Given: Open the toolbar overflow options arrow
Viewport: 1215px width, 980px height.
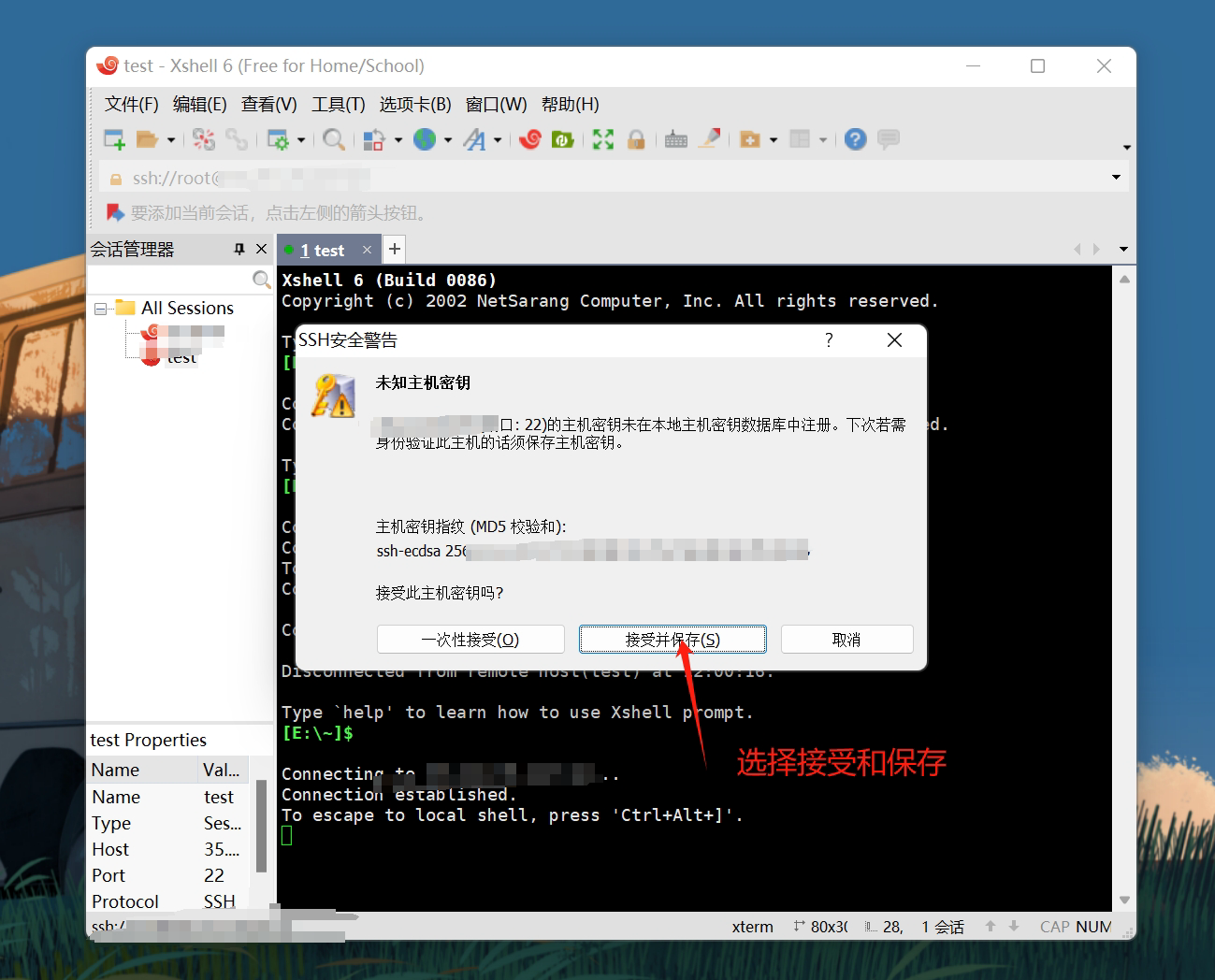Looking at the screenshot, I should click(1127, 147).
